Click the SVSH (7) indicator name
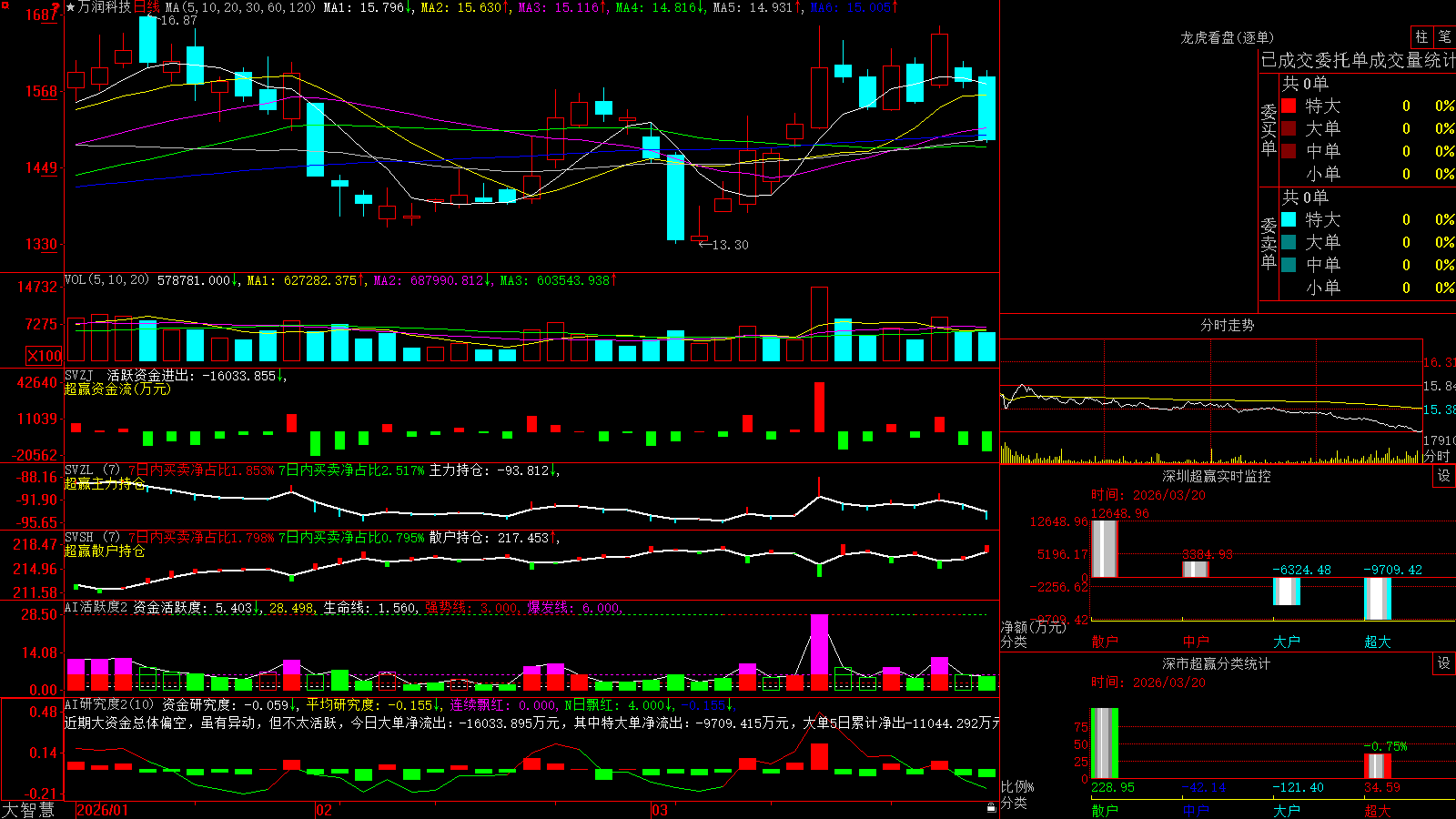This screenshot has height=819, width=1456. [92, 537]
